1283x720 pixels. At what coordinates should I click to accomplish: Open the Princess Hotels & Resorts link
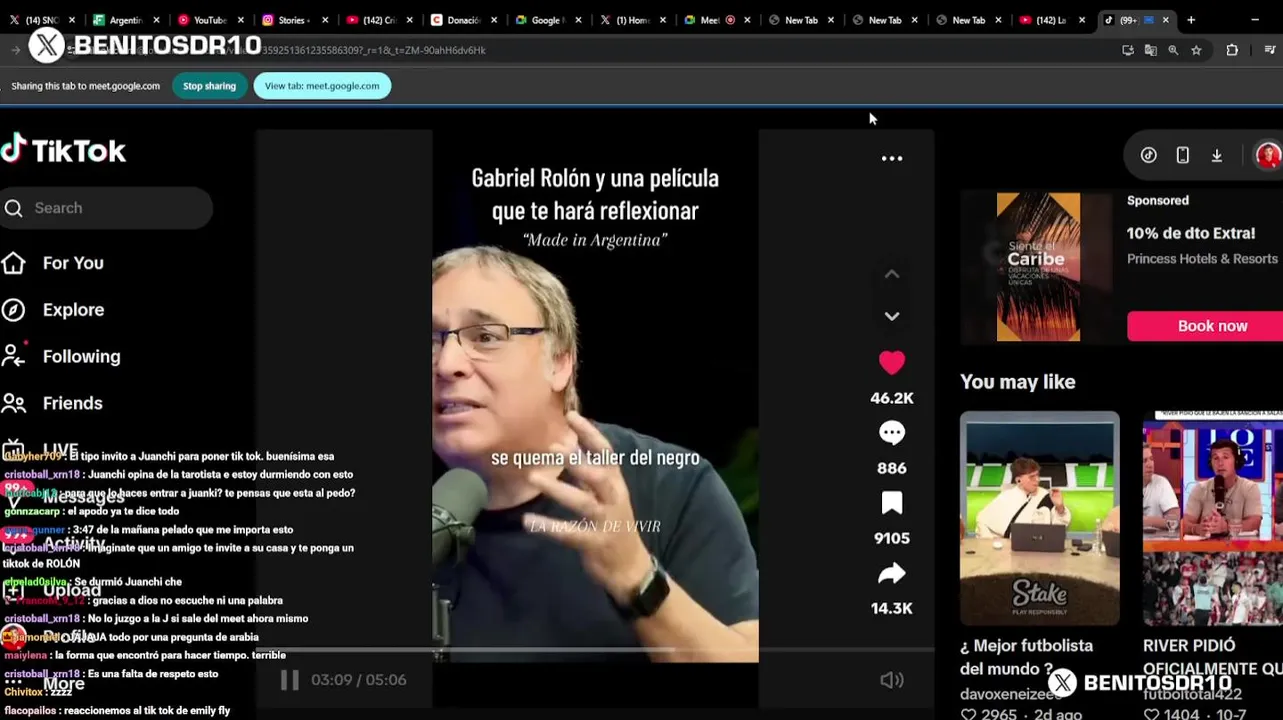(x=1202, y=259)
